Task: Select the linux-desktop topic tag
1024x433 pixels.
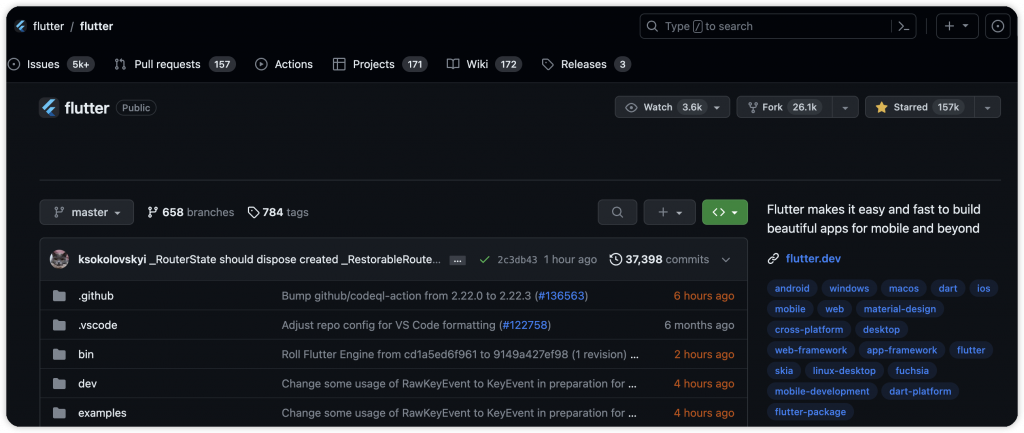Action: click(844, 371)
